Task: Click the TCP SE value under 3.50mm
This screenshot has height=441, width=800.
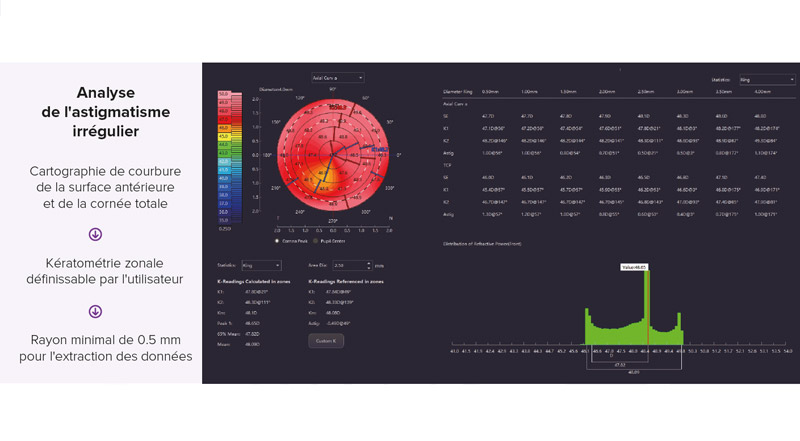Action: coord(721,178)
